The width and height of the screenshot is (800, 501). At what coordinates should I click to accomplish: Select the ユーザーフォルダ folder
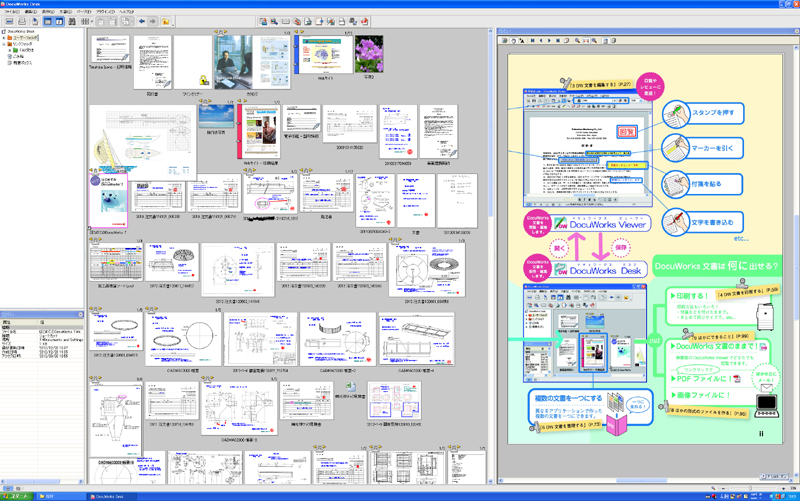tap(25, 38)
